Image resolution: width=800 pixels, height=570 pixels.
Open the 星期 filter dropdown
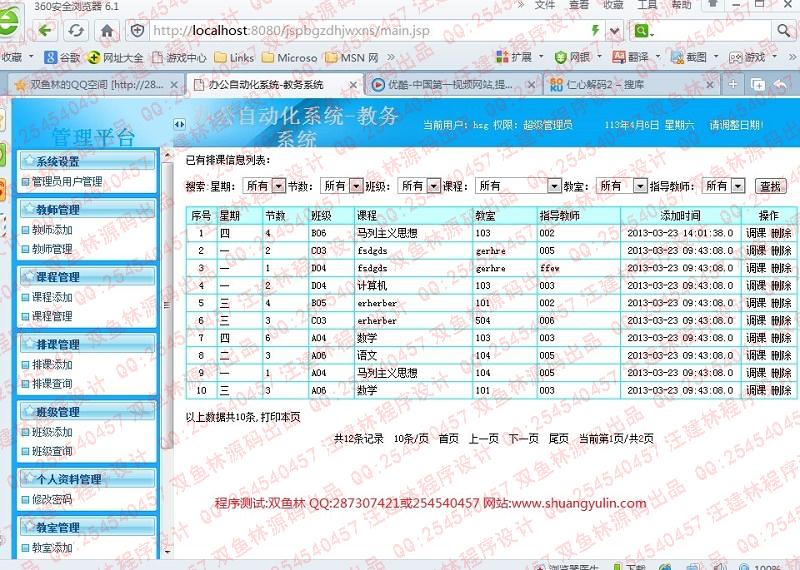coord(263,186)
